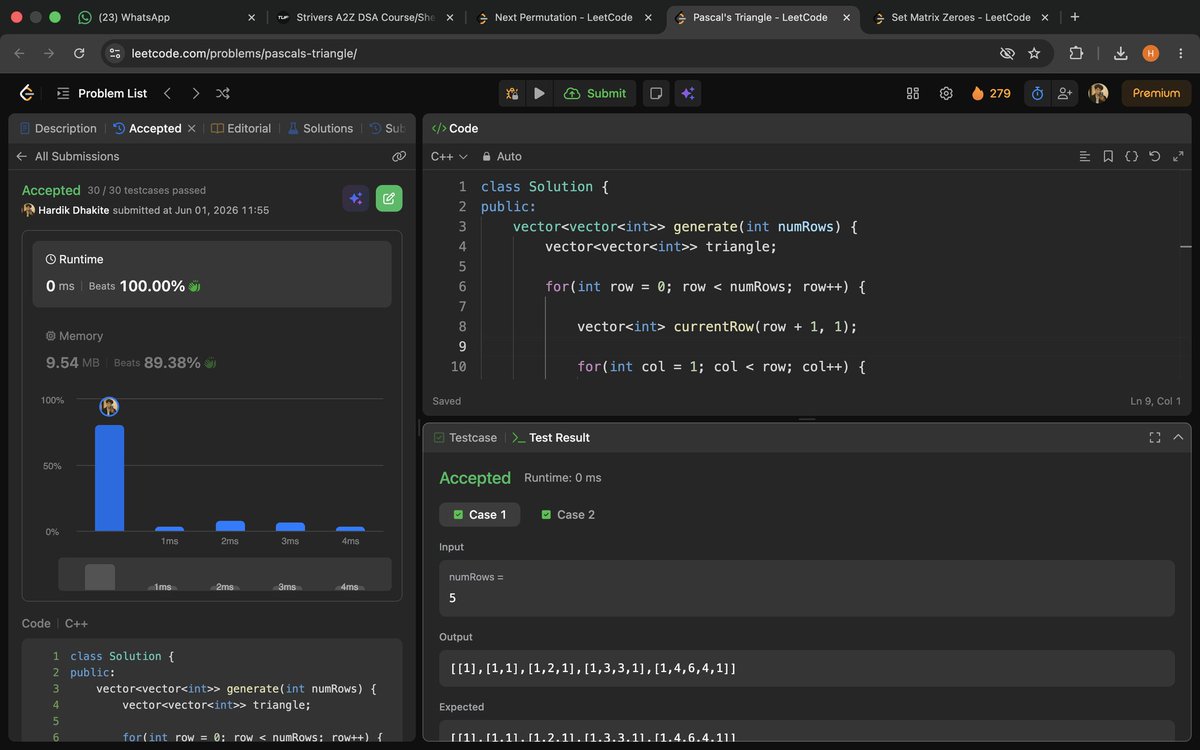The width and height of the screenshot is (1200, 750).
Task: Open the Solutions tab
Action: [x=320, y=128]
